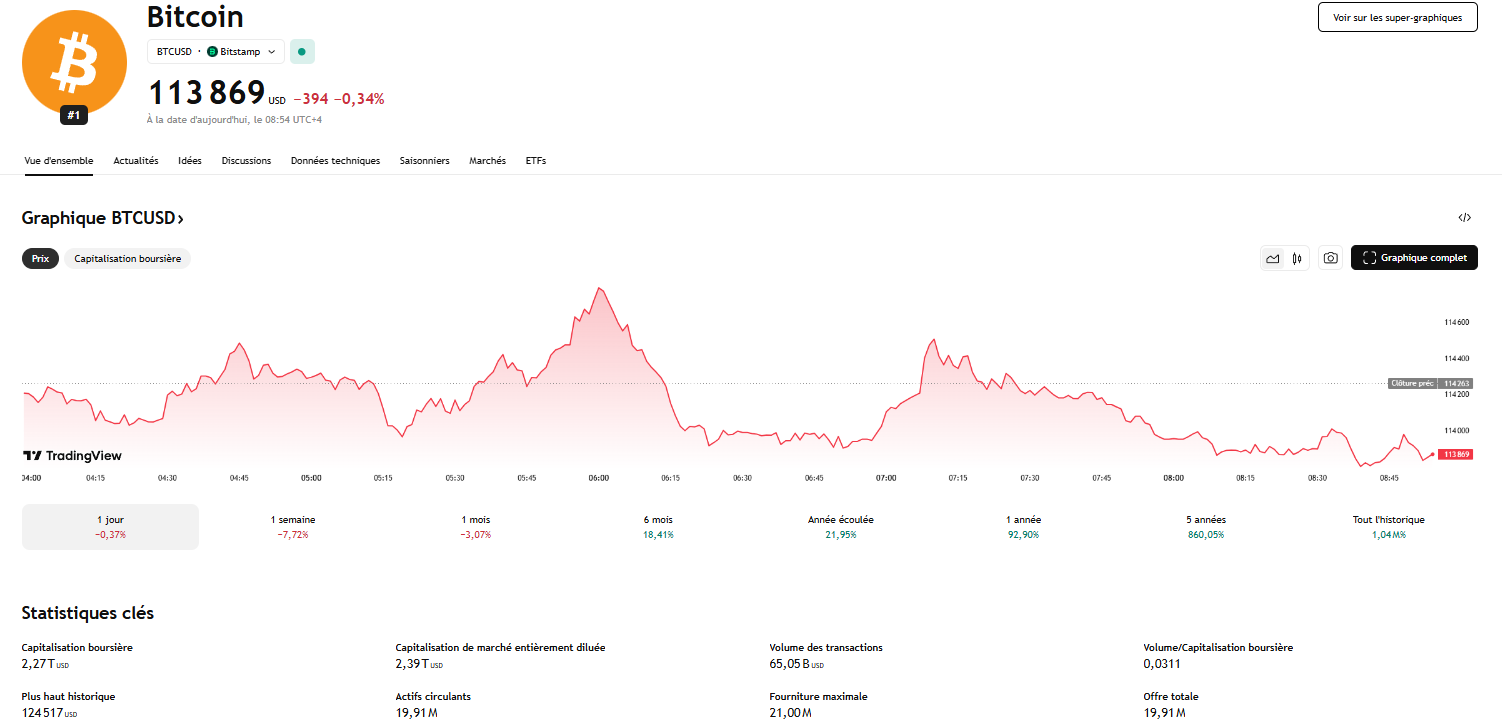1502x724 pixels.
Task: Click the Bitcoin title heading
Action: [195, 16]
